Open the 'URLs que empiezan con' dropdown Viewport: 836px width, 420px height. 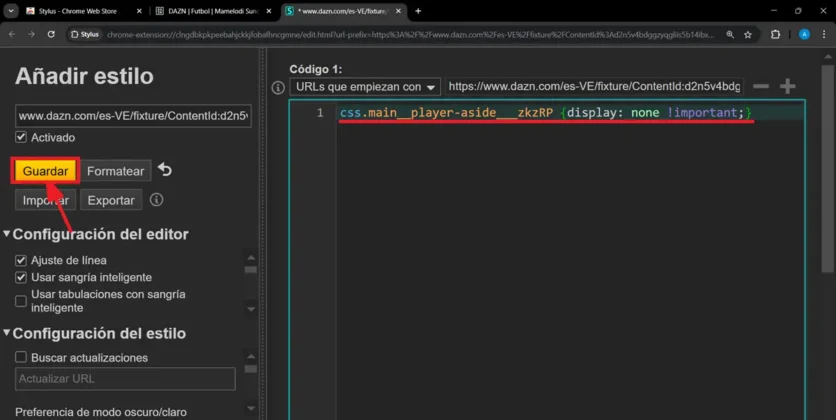pyautogui.click(x=364, y=87)
